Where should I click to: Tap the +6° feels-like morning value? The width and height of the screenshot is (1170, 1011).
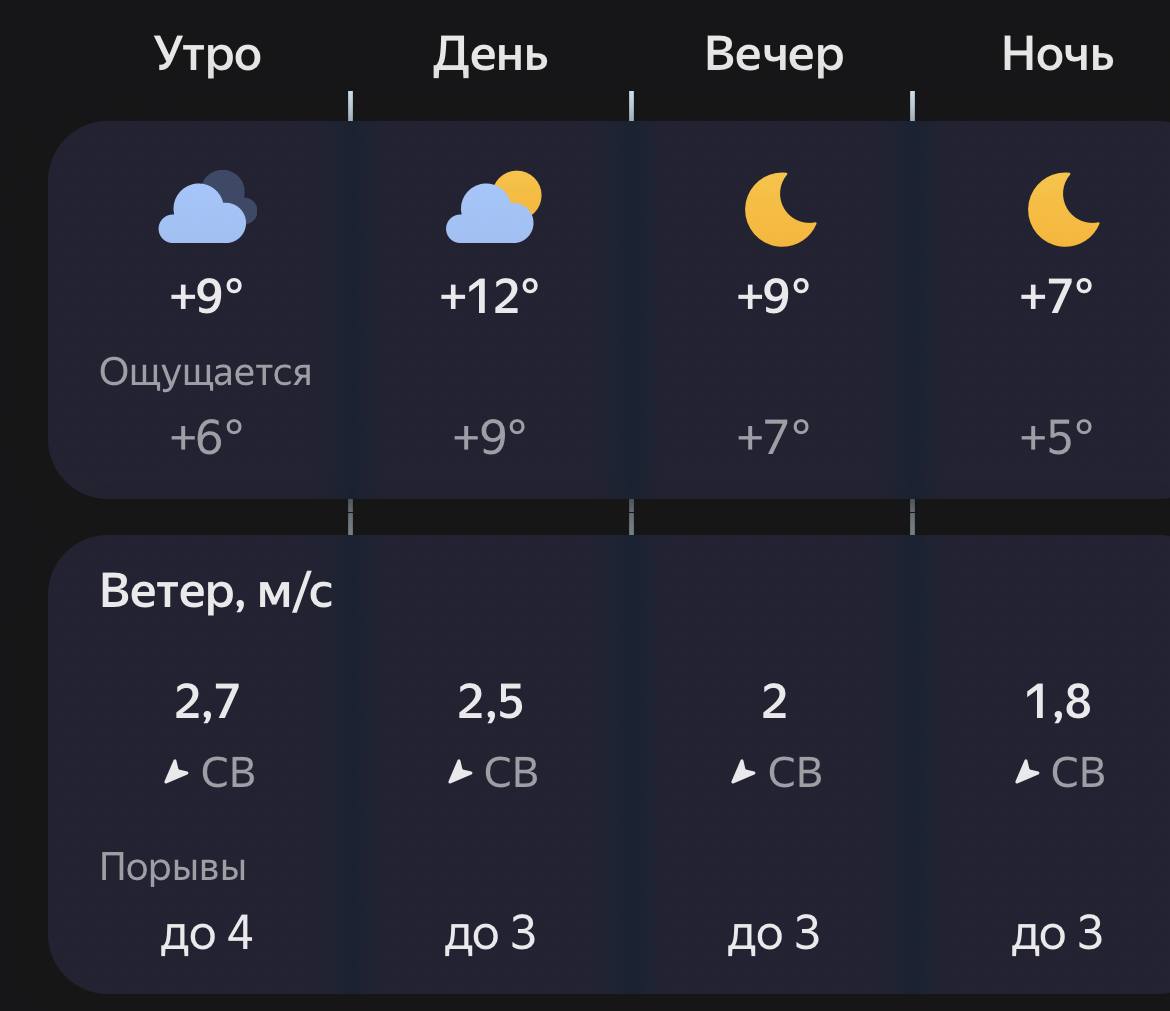coord(207,437)
